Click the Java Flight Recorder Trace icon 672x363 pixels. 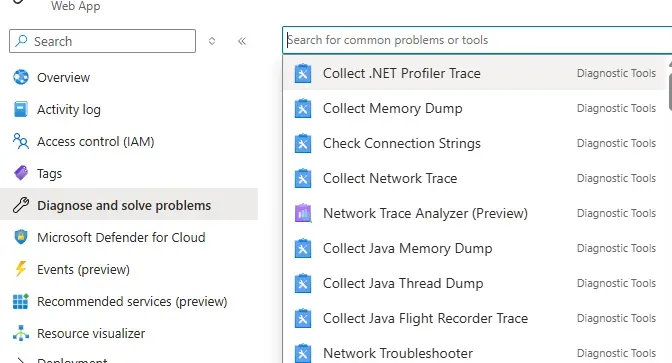(303, 318)
